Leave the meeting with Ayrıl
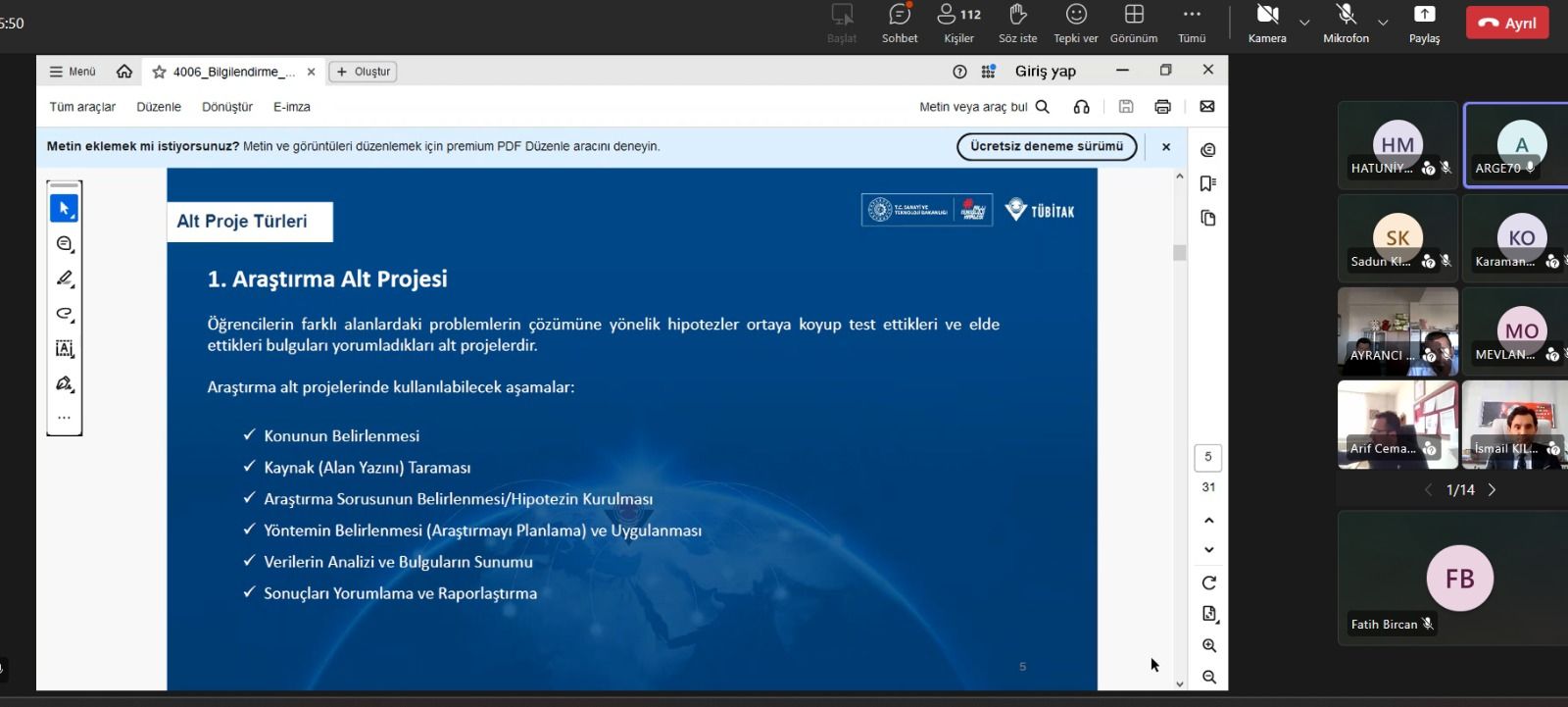This screenshot has height=707, width=1568. (1507, 23)
